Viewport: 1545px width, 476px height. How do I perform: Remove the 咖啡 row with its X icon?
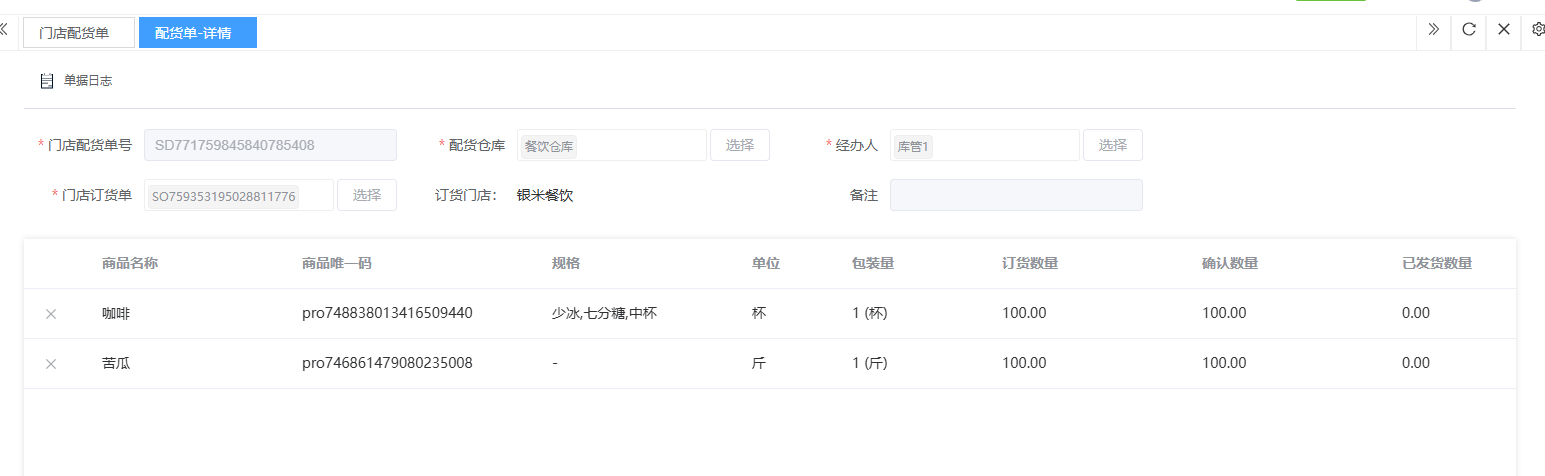[51, 314]
